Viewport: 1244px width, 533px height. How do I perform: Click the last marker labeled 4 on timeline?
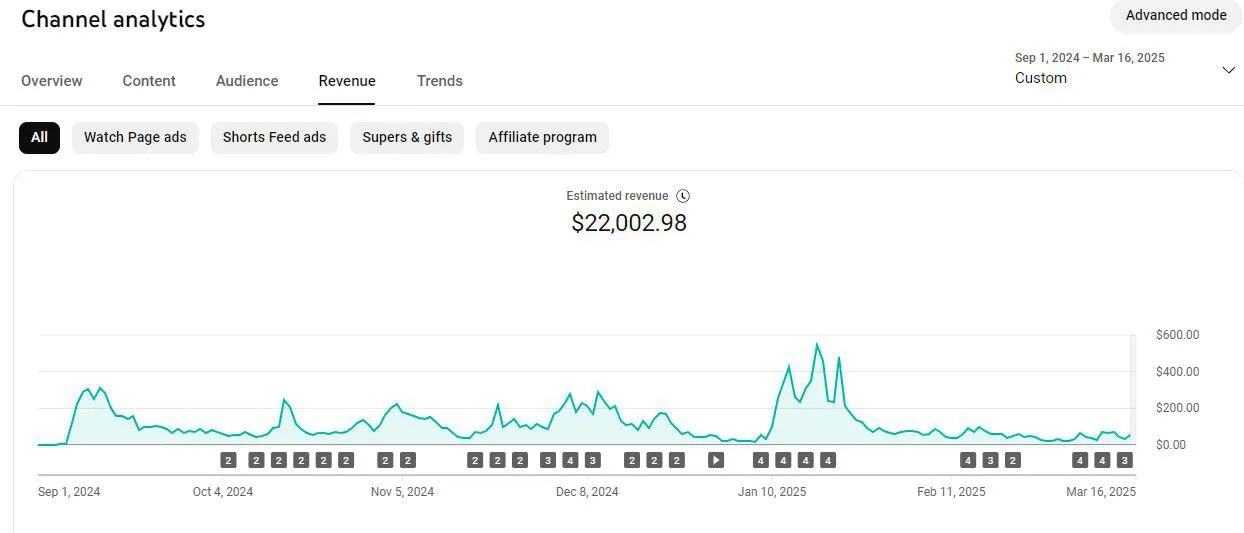pyautogui.click(x=1102, y=460)
